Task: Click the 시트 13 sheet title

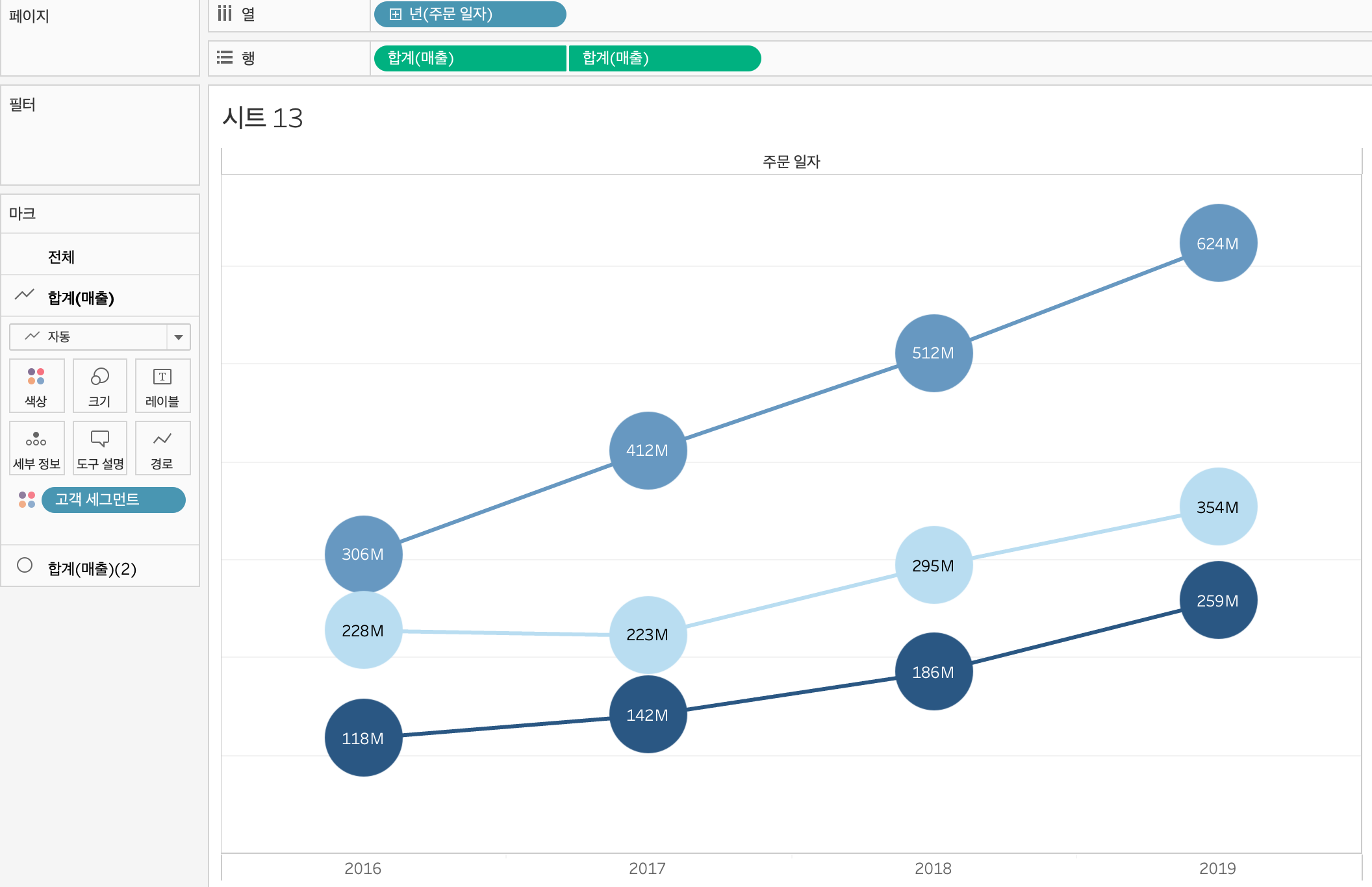Action: point(262,118)
